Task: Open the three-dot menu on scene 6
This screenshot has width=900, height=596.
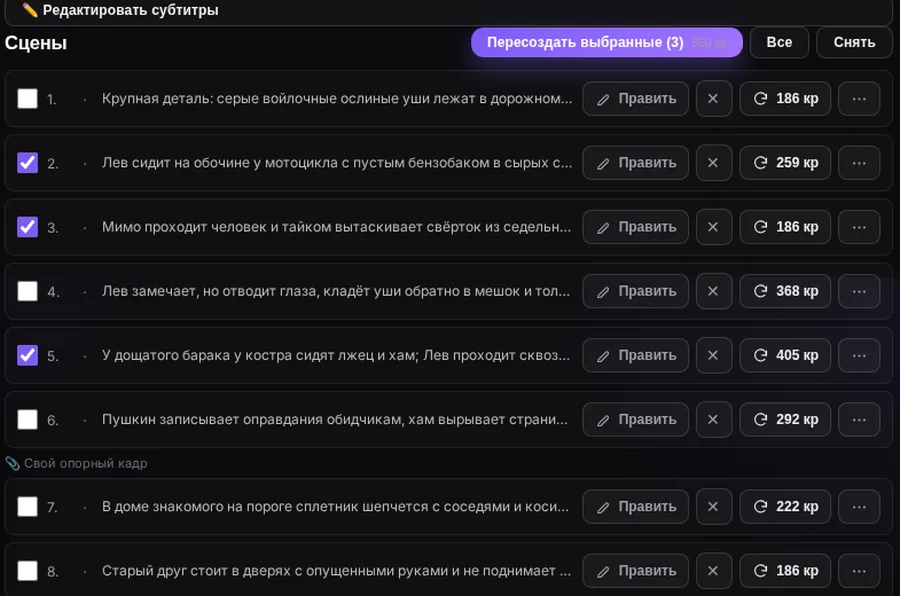Action: (859, 420)
